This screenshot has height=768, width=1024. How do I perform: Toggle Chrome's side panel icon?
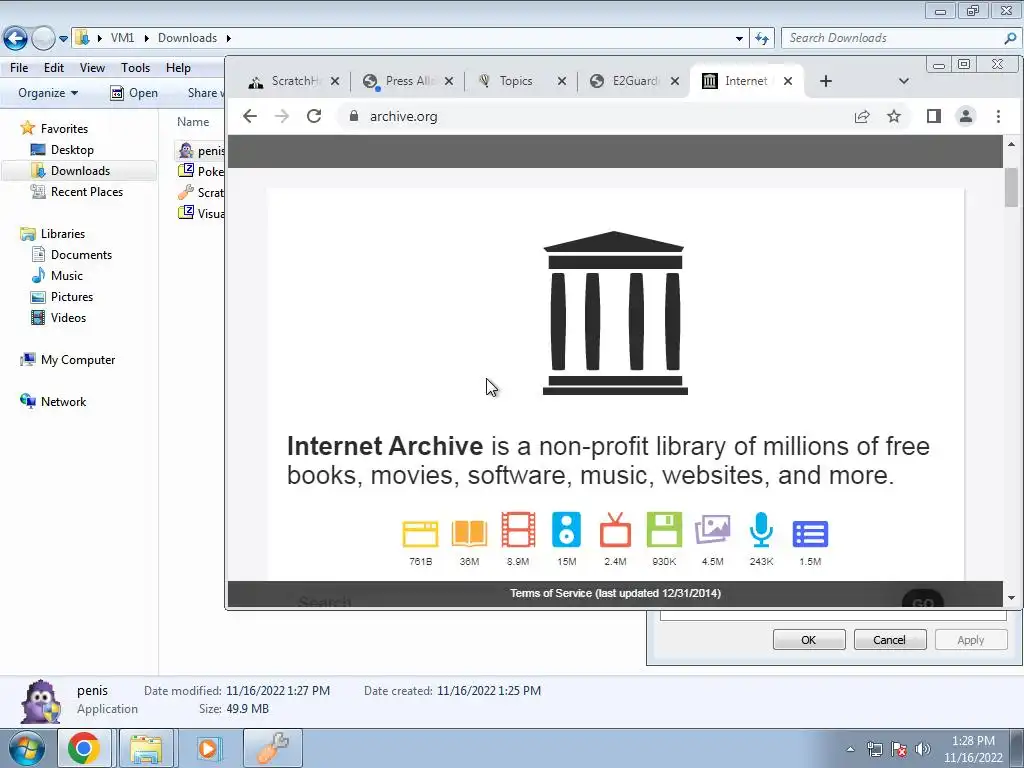(x=933, y=116)
